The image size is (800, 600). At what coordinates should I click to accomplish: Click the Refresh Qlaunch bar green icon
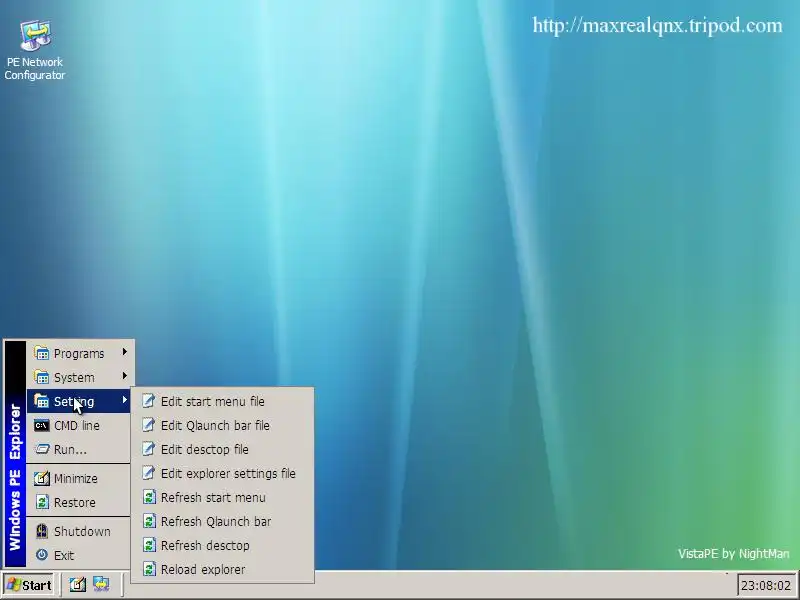coord(149,521)
